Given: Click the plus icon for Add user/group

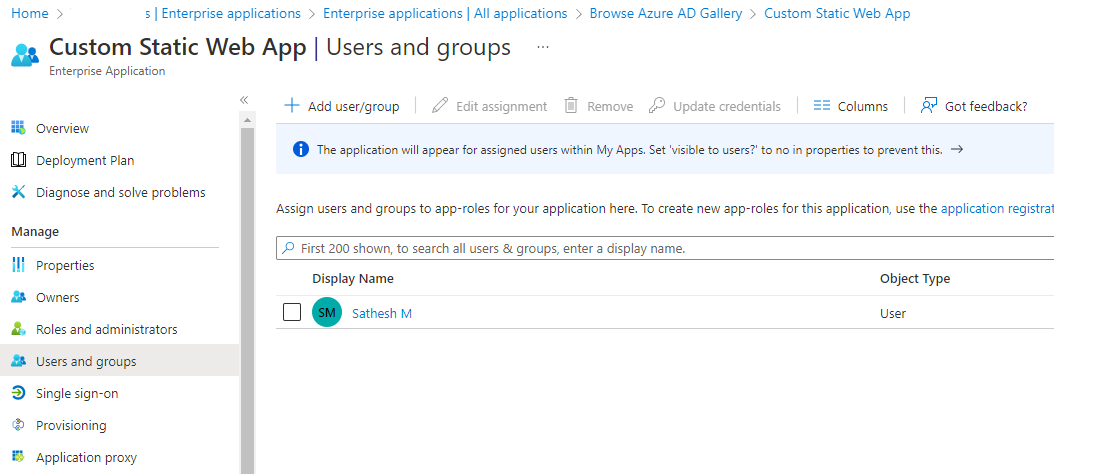Looking at the screenshot, I should click(292, 105).
